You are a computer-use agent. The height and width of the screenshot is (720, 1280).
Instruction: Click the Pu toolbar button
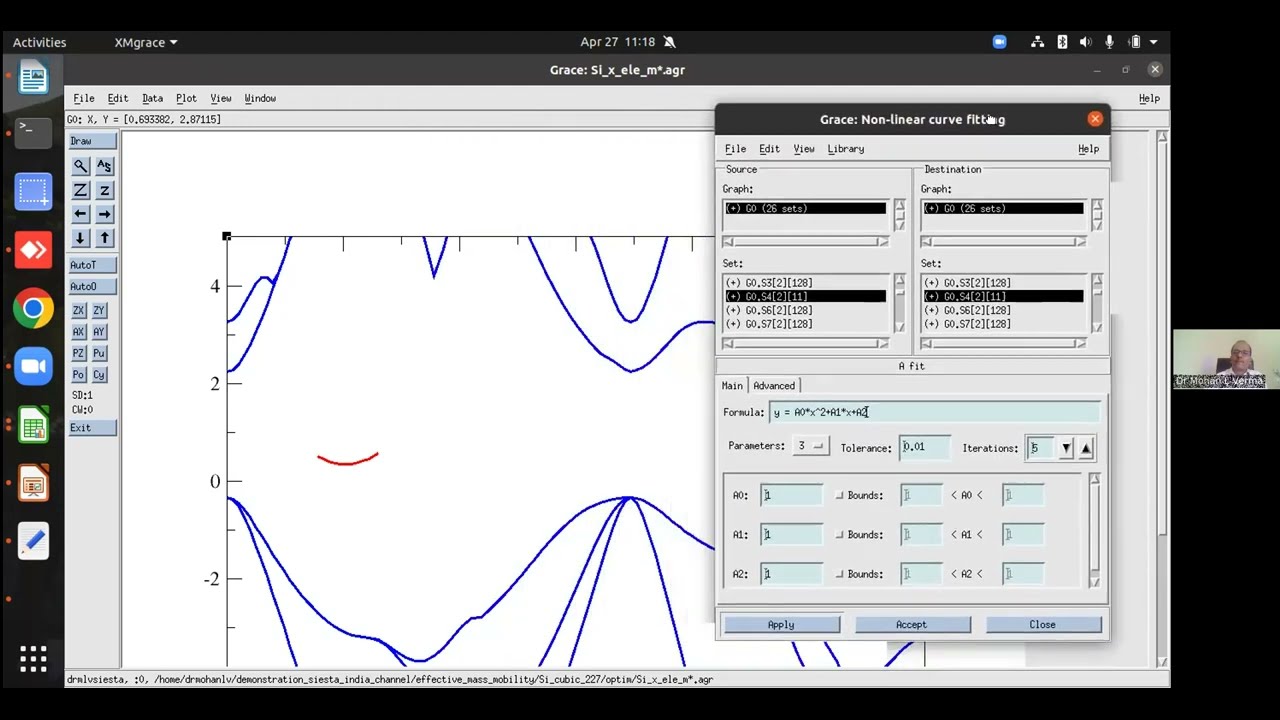(99, 353)
